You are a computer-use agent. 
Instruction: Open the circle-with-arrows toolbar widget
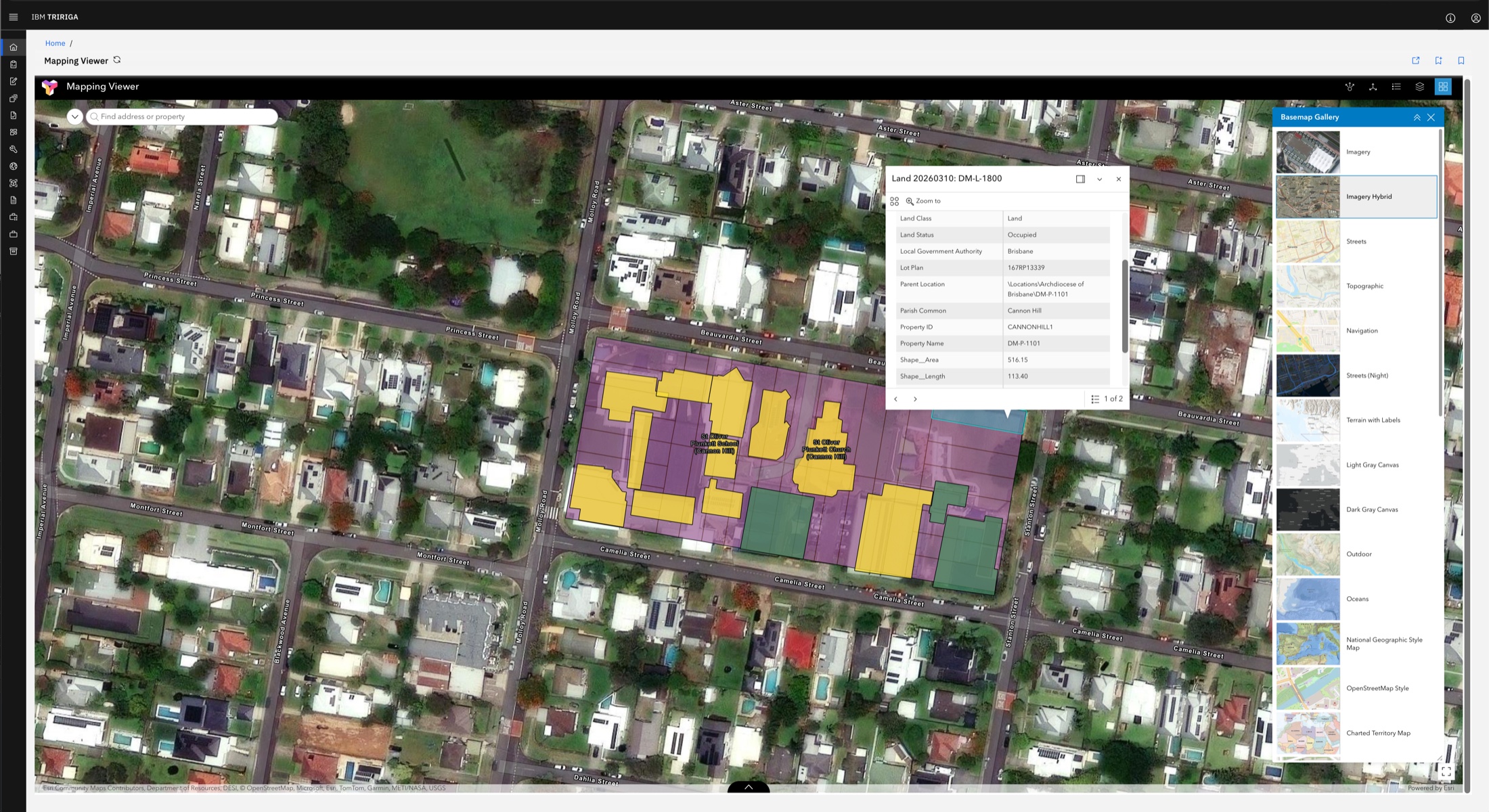click(1350, 87)
